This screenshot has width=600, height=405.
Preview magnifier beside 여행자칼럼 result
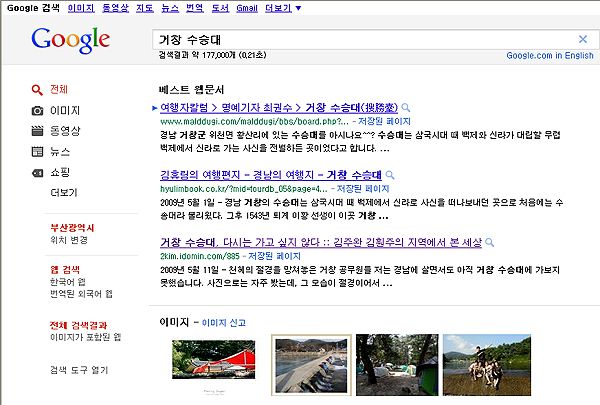coord(406,108)
